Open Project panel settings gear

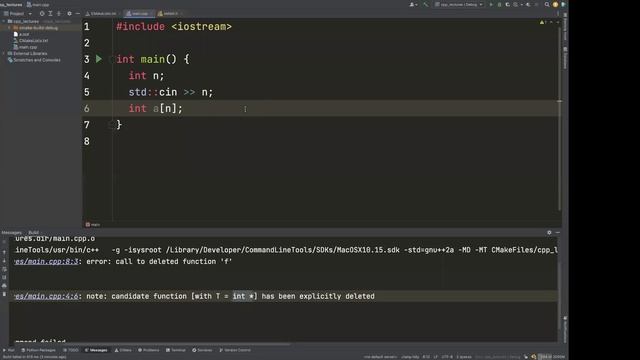tap(69, 13)
